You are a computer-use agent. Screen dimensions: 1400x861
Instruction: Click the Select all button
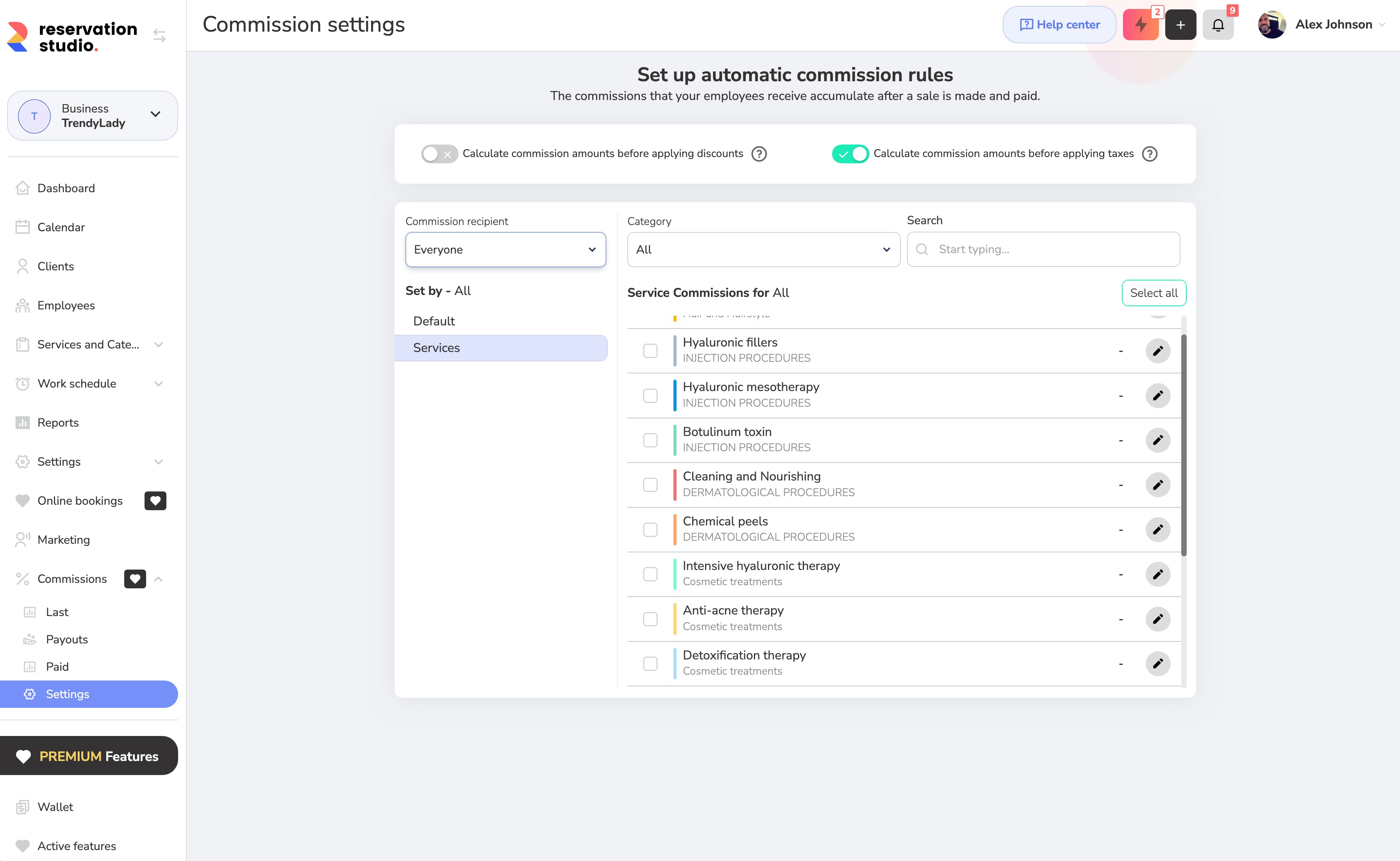tap(1154, 293)
